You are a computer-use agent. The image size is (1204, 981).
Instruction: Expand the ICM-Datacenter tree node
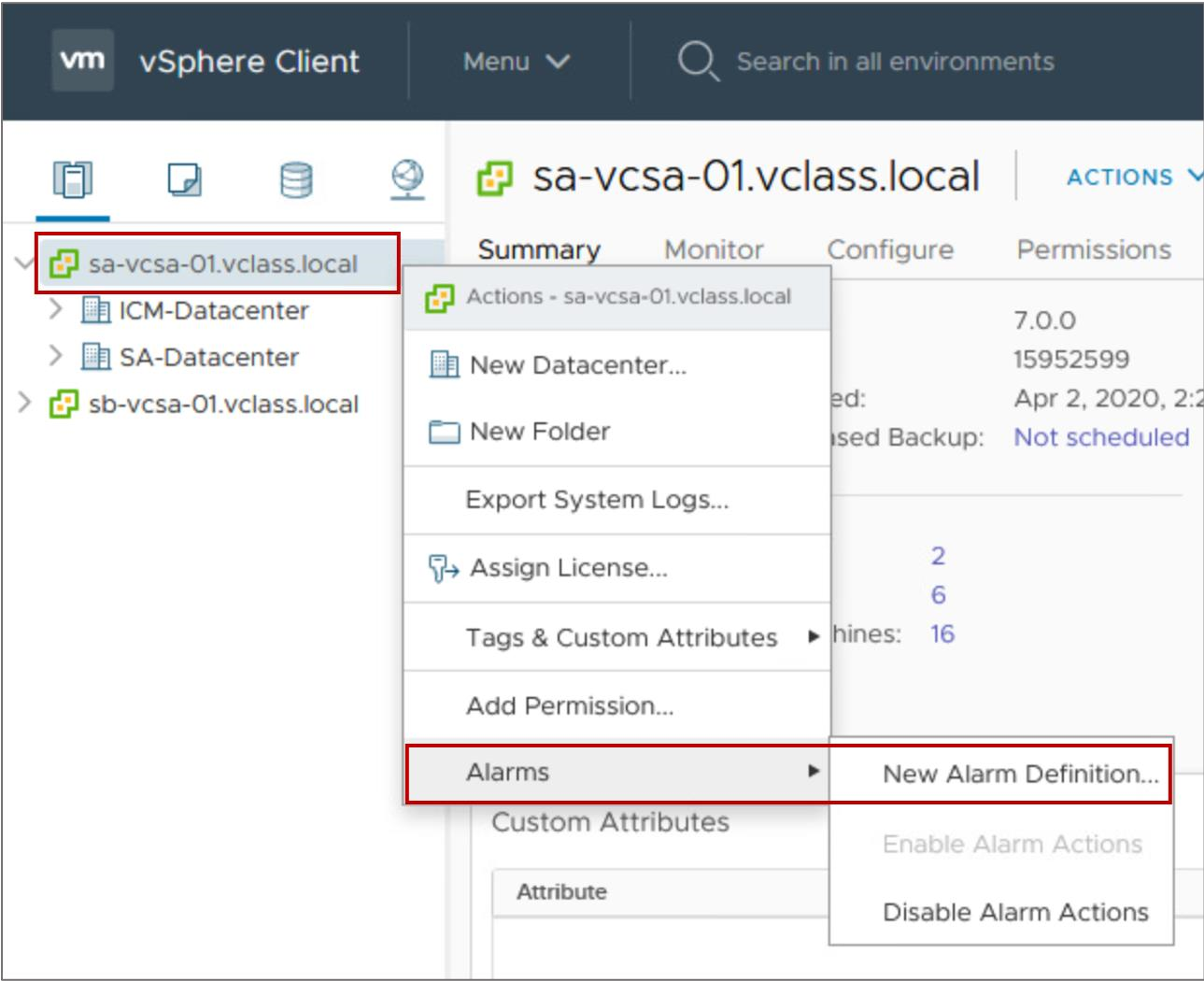tap(56, 309)
